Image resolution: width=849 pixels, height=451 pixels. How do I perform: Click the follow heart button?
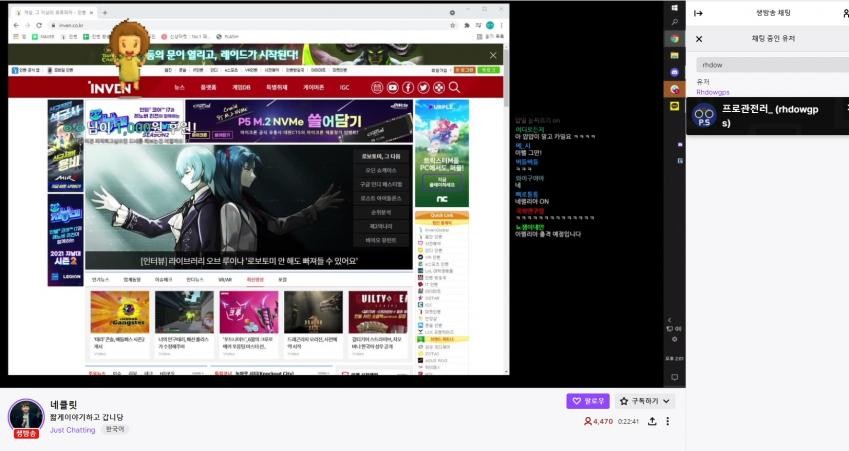588,401
